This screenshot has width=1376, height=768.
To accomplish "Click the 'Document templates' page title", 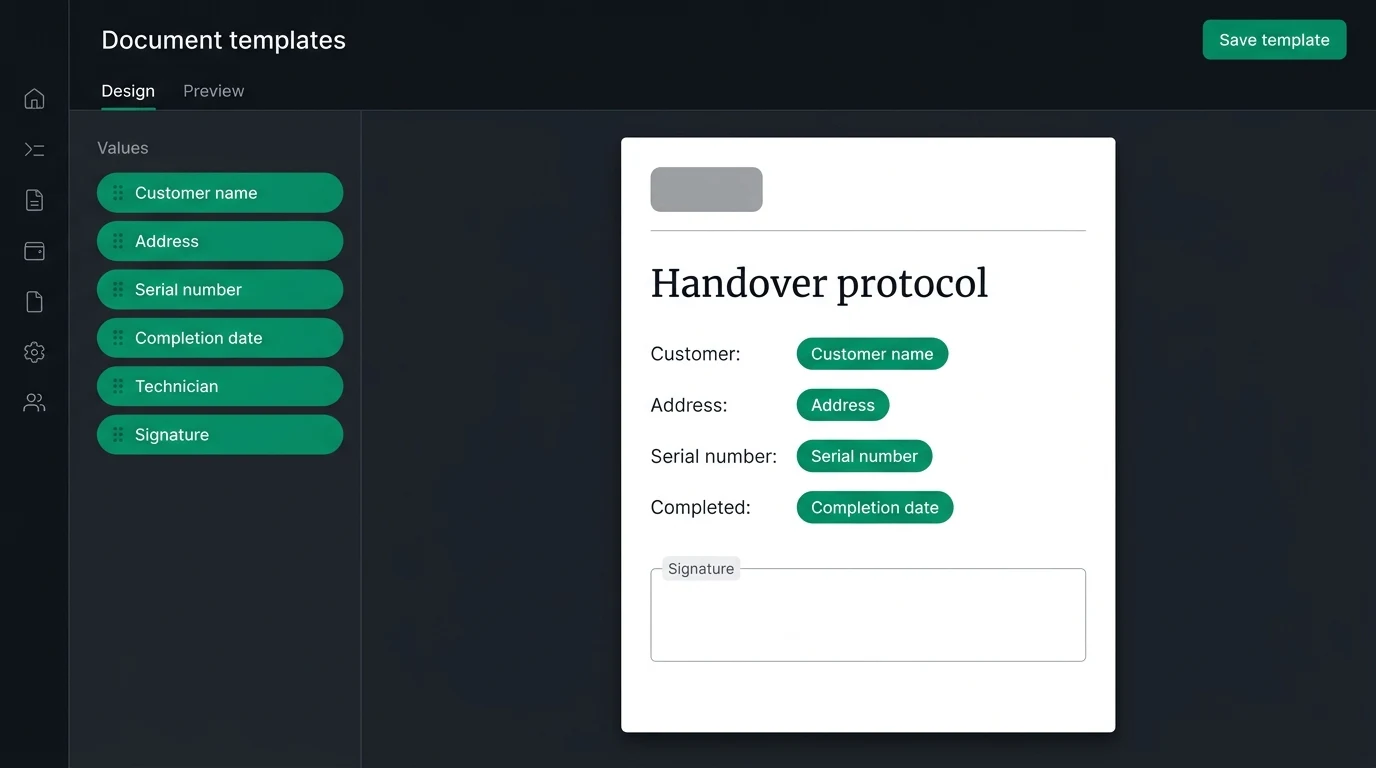I will (223, 40).
